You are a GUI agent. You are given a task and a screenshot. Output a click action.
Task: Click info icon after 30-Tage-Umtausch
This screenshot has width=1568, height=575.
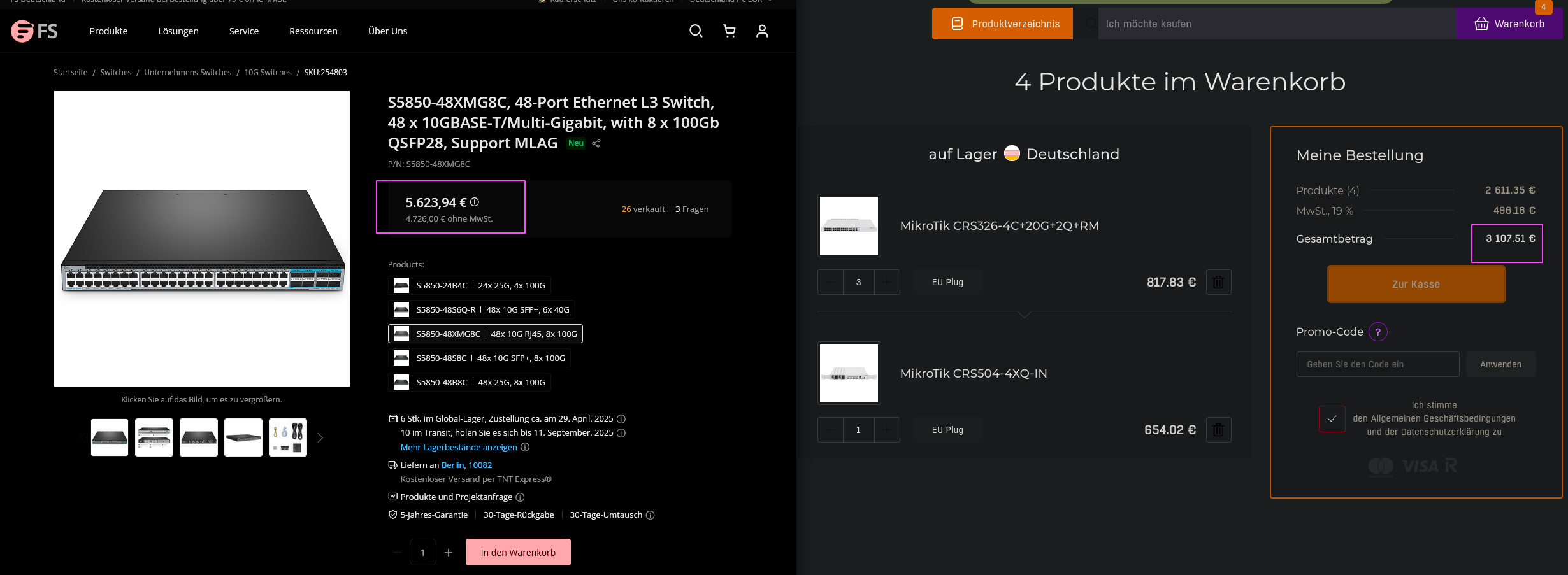click(x=651, y=515)
